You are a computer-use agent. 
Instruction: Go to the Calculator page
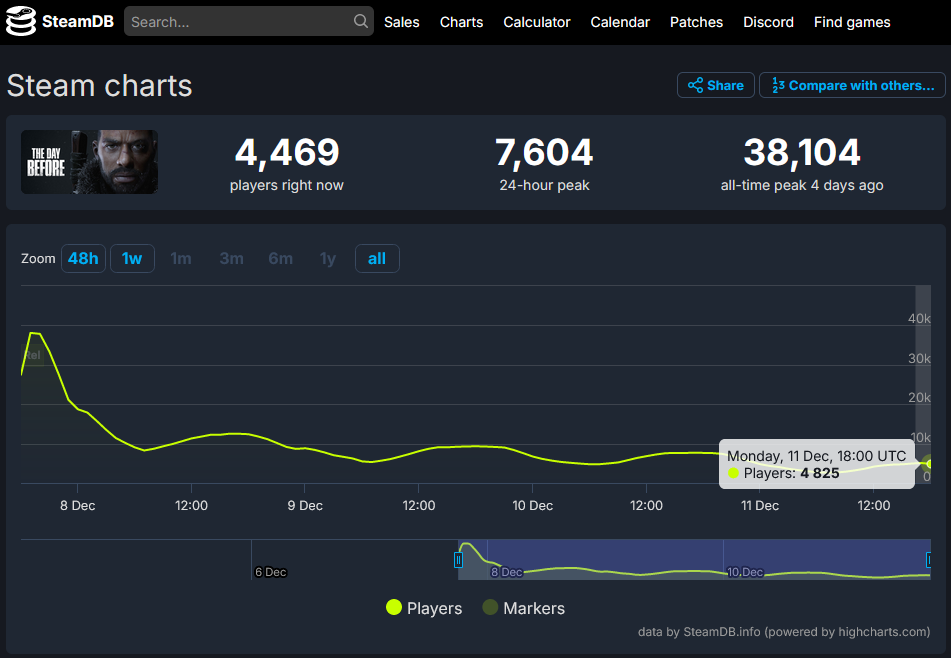point(537,22)
